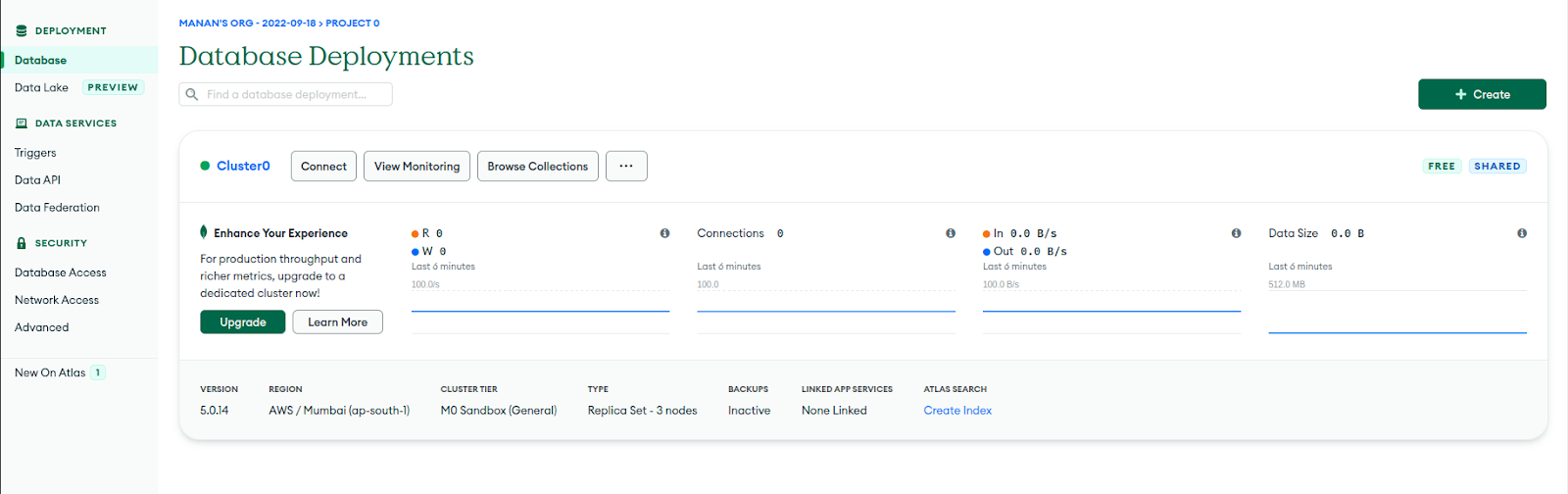
Task: Click the SHARED badge
Action: pyautogui.click(x=1497, y=166)
